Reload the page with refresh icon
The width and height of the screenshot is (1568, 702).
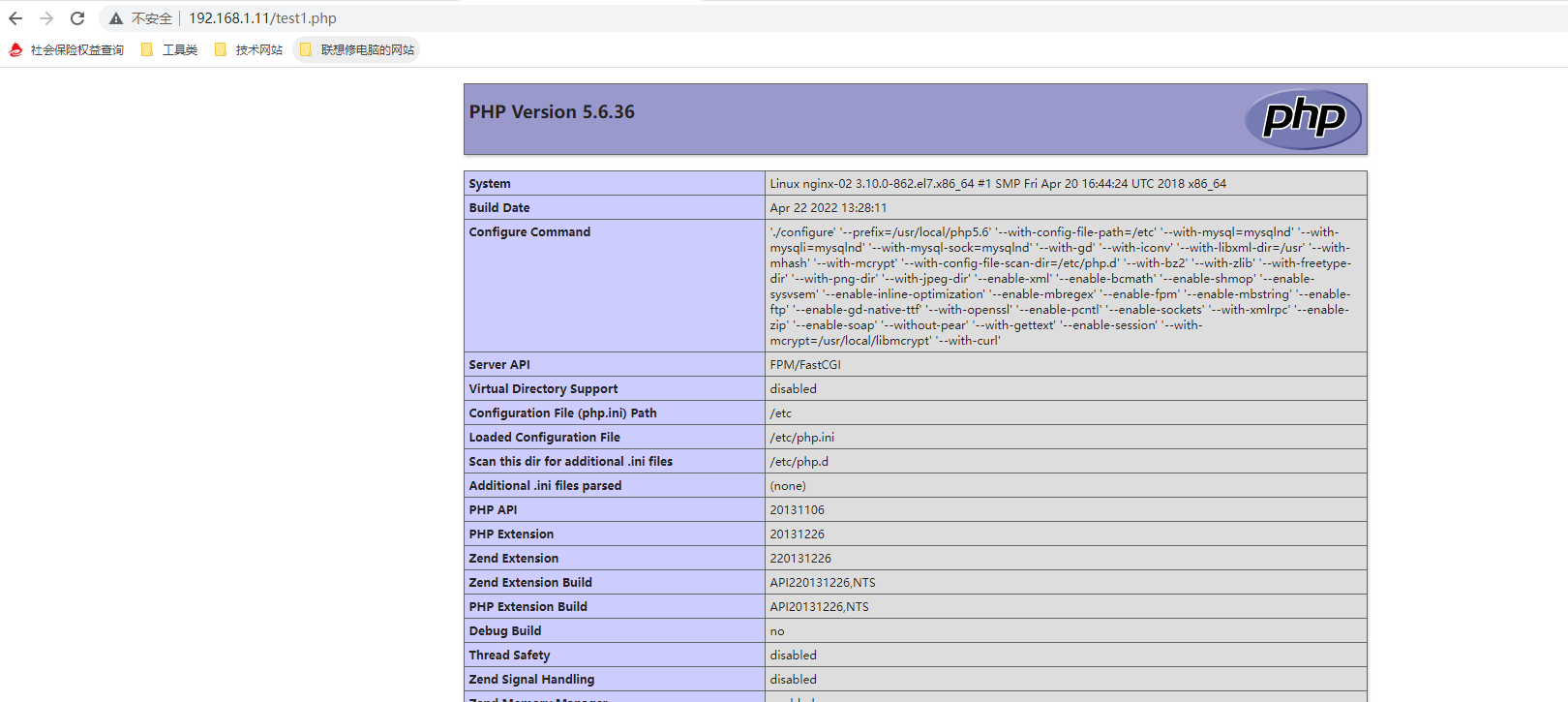[x=77, y=18]
